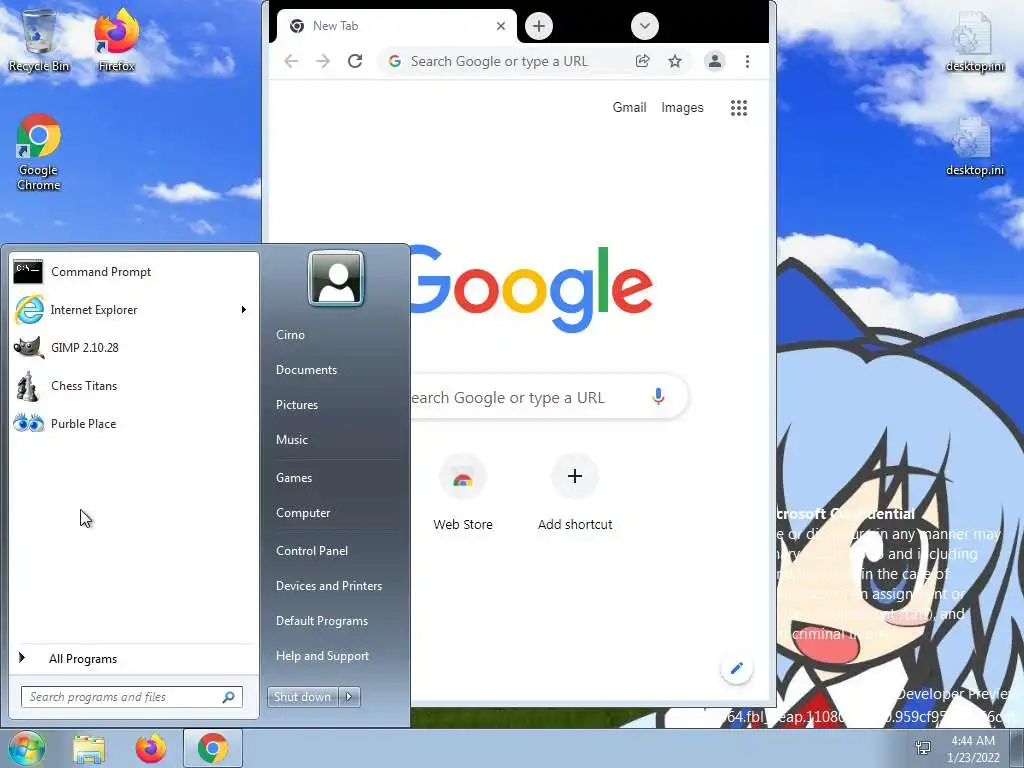The height and width of the screenshot is (768, 1024).
Task: Click the taskbar clock showing 4:44 AM
Action: click(973, 749)
